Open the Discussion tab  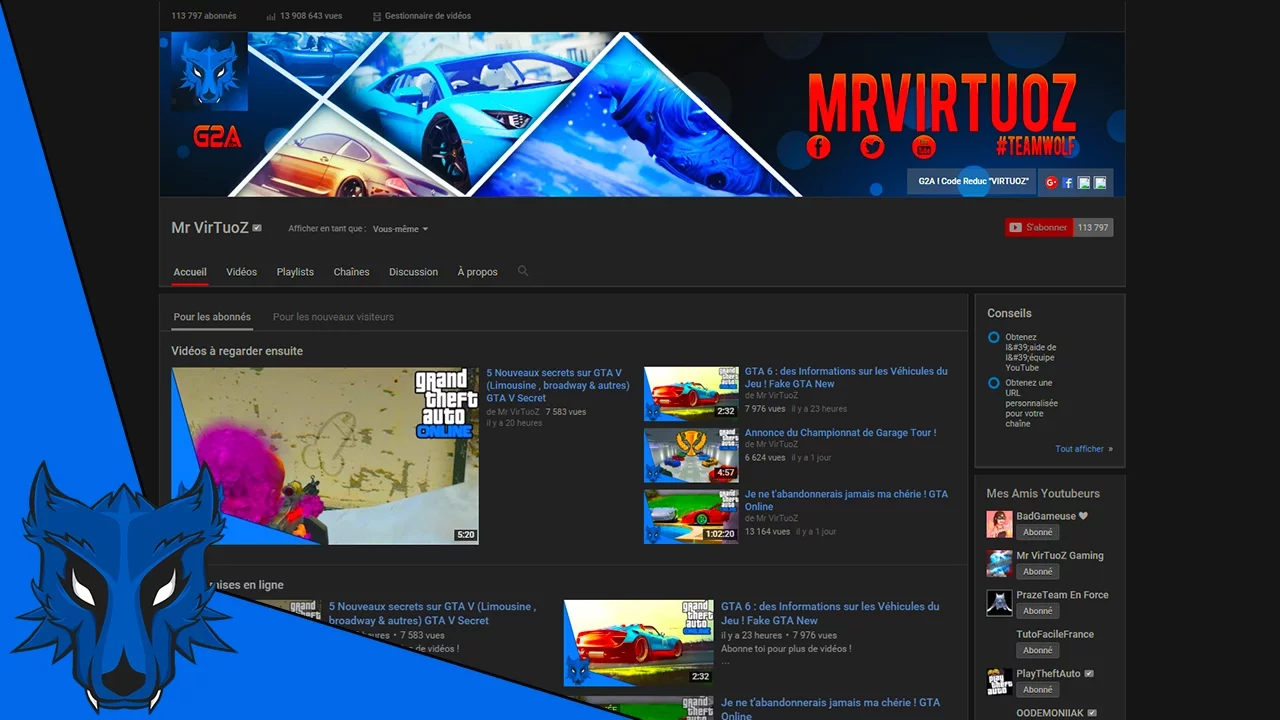point(413,272)
